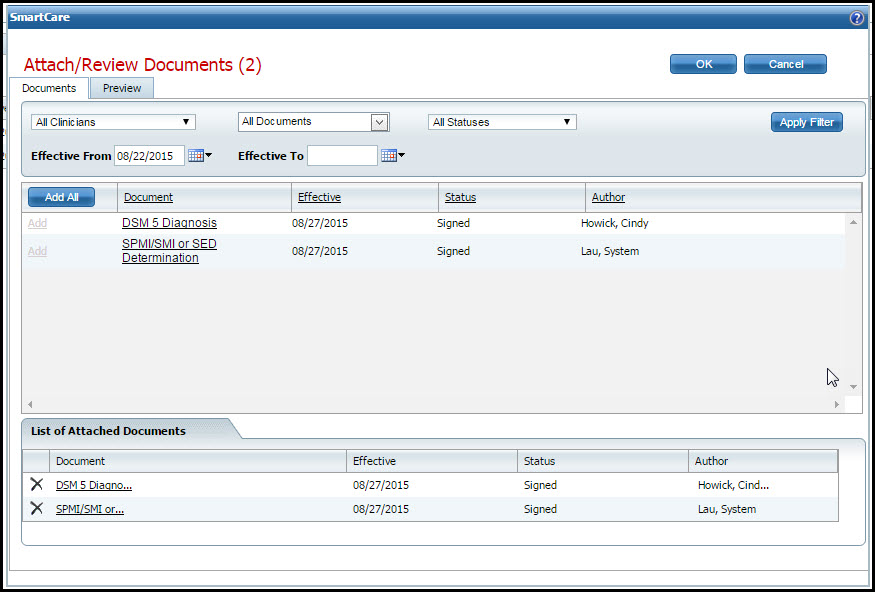Switch to the Preview tab

coord(122,88)
